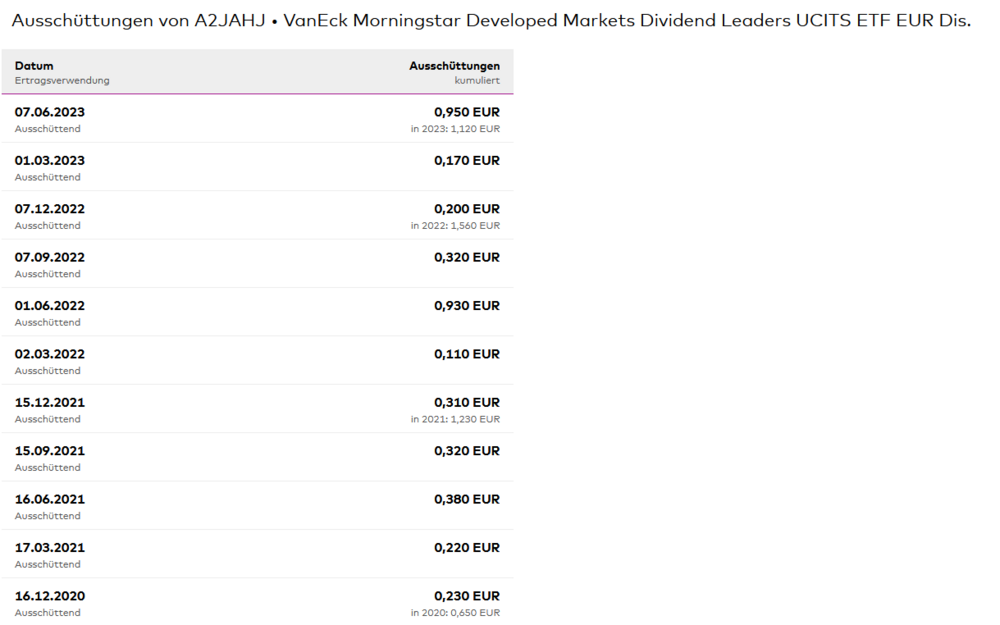Click the page heading for ETF A2JAHJ
Screen dimensions: 1000x625
(x=490, y=20)
